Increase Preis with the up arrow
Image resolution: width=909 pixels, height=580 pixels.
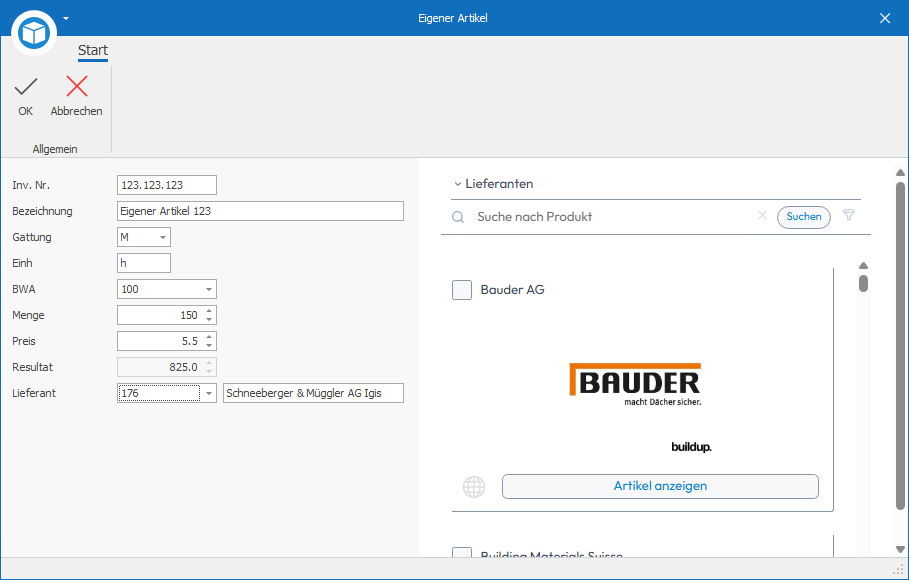click(209, 337)
